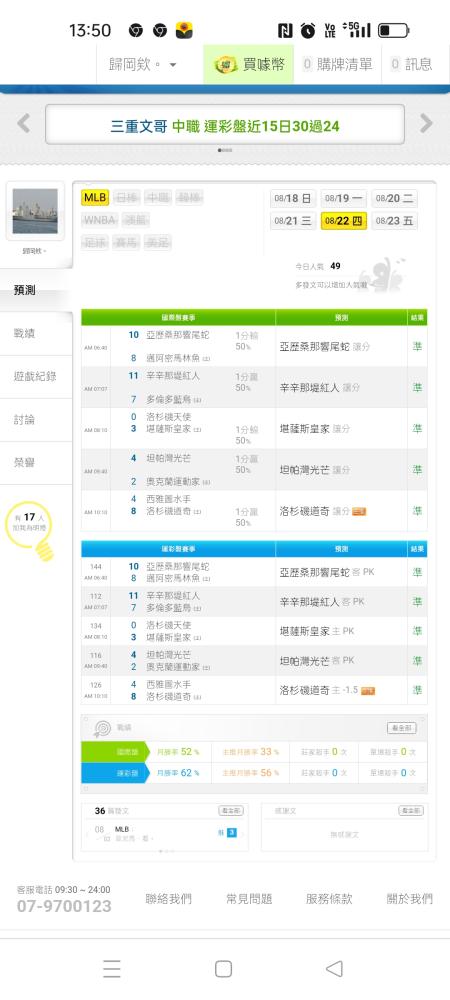Select the 足球 league filter

pos(95,242)
